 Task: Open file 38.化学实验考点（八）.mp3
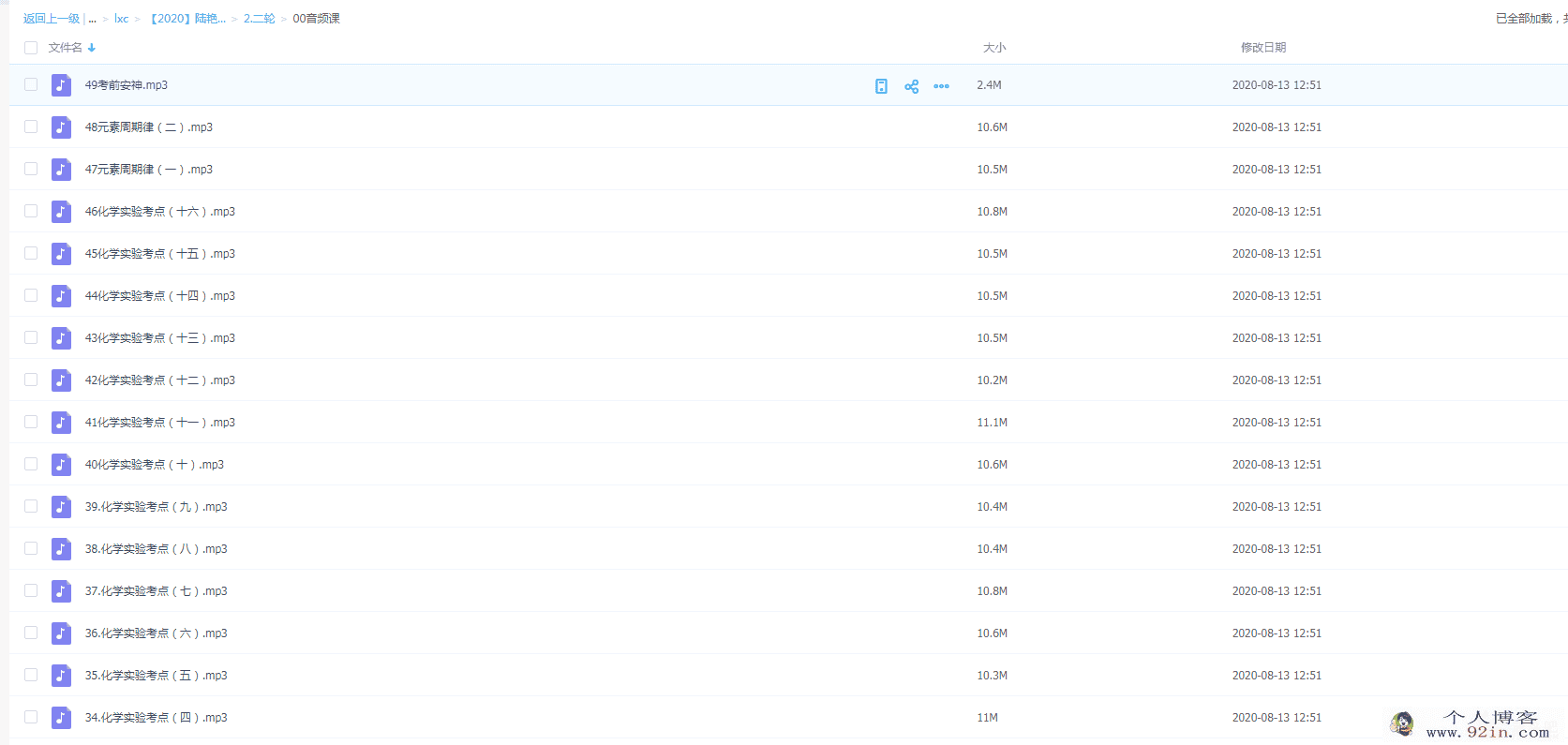point(157,549)
